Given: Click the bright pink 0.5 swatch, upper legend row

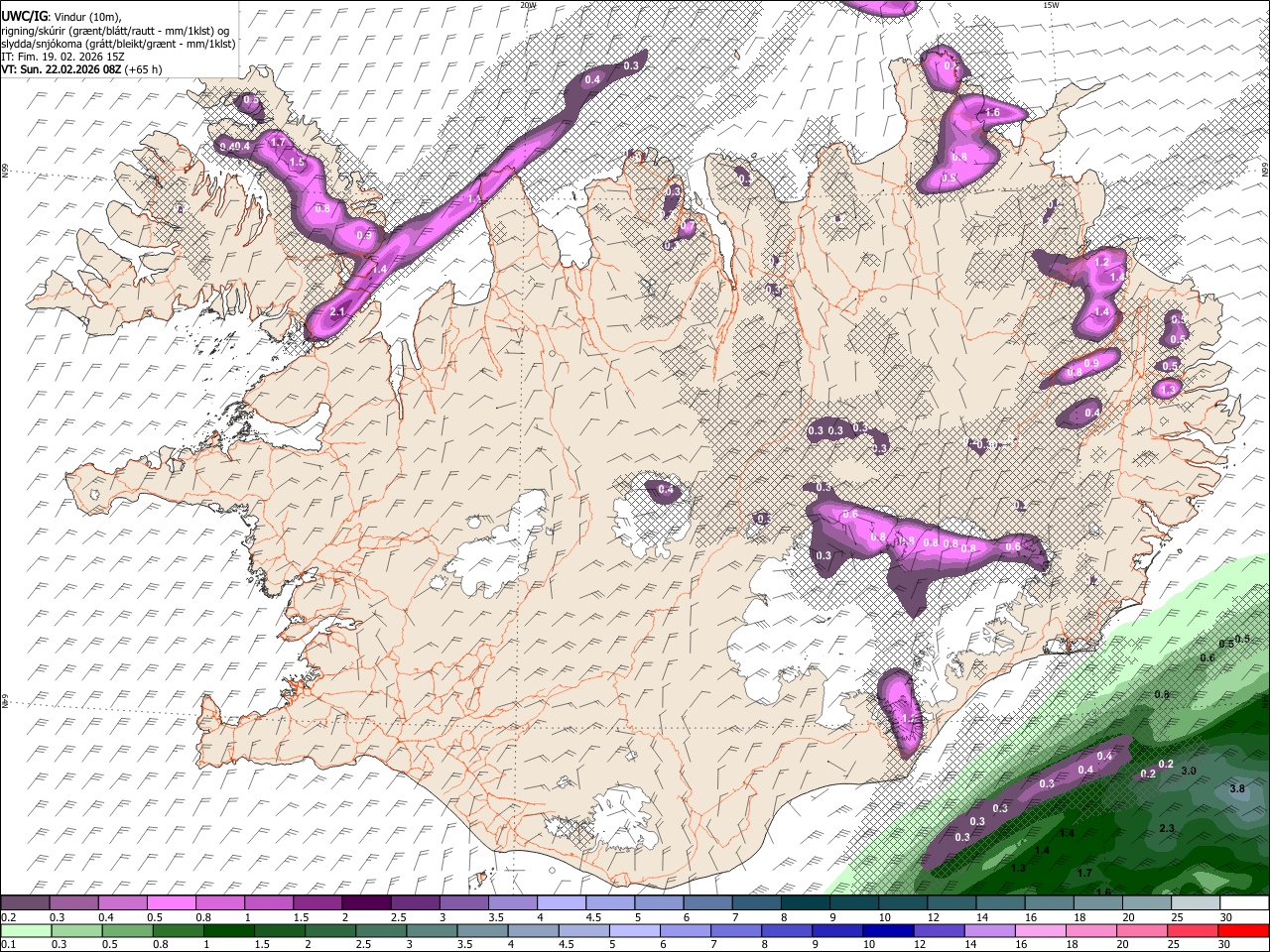Looking at the screenshot, I should pyautogui.click(x=172, y=903).
